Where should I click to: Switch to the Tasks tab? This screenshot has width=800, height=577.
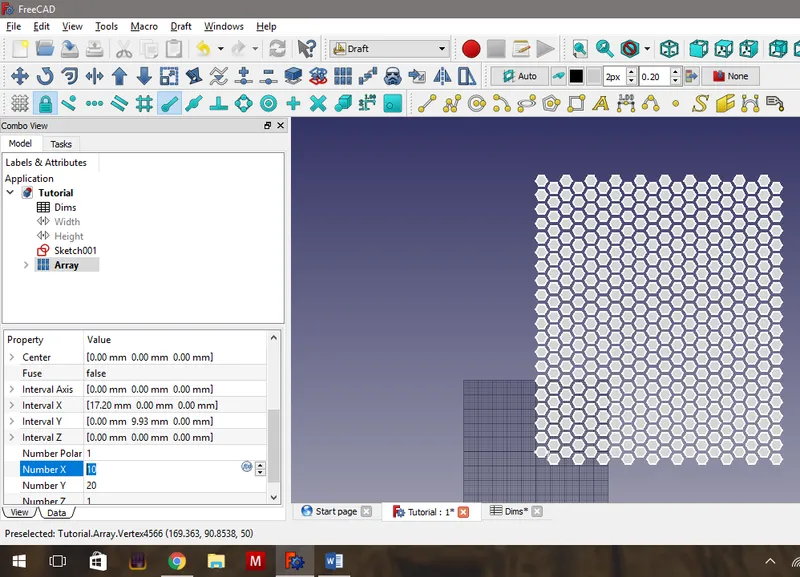point(62,143)
